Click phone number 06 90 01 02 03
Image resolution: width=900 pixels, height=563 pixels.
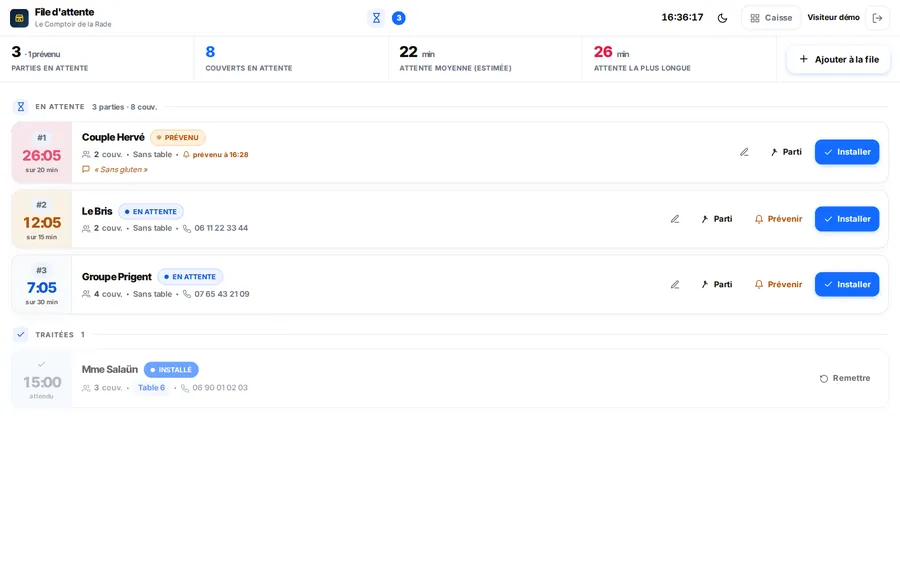220,387
